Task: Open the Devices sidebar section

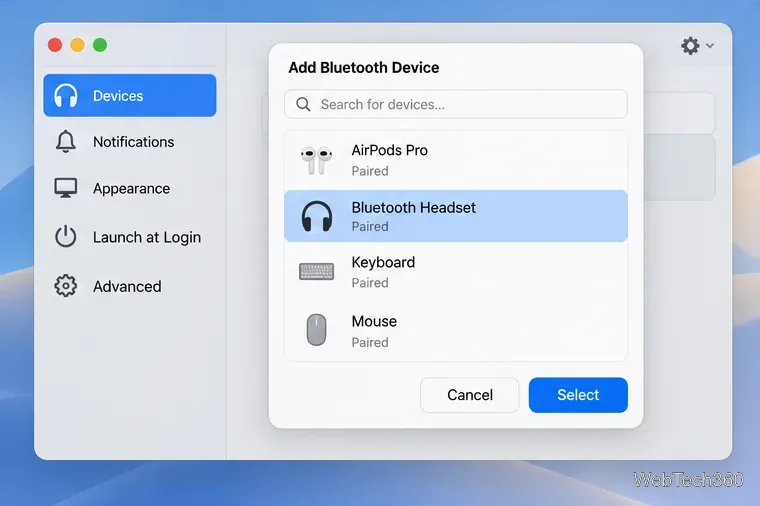Action: click(x=129, y=95)
